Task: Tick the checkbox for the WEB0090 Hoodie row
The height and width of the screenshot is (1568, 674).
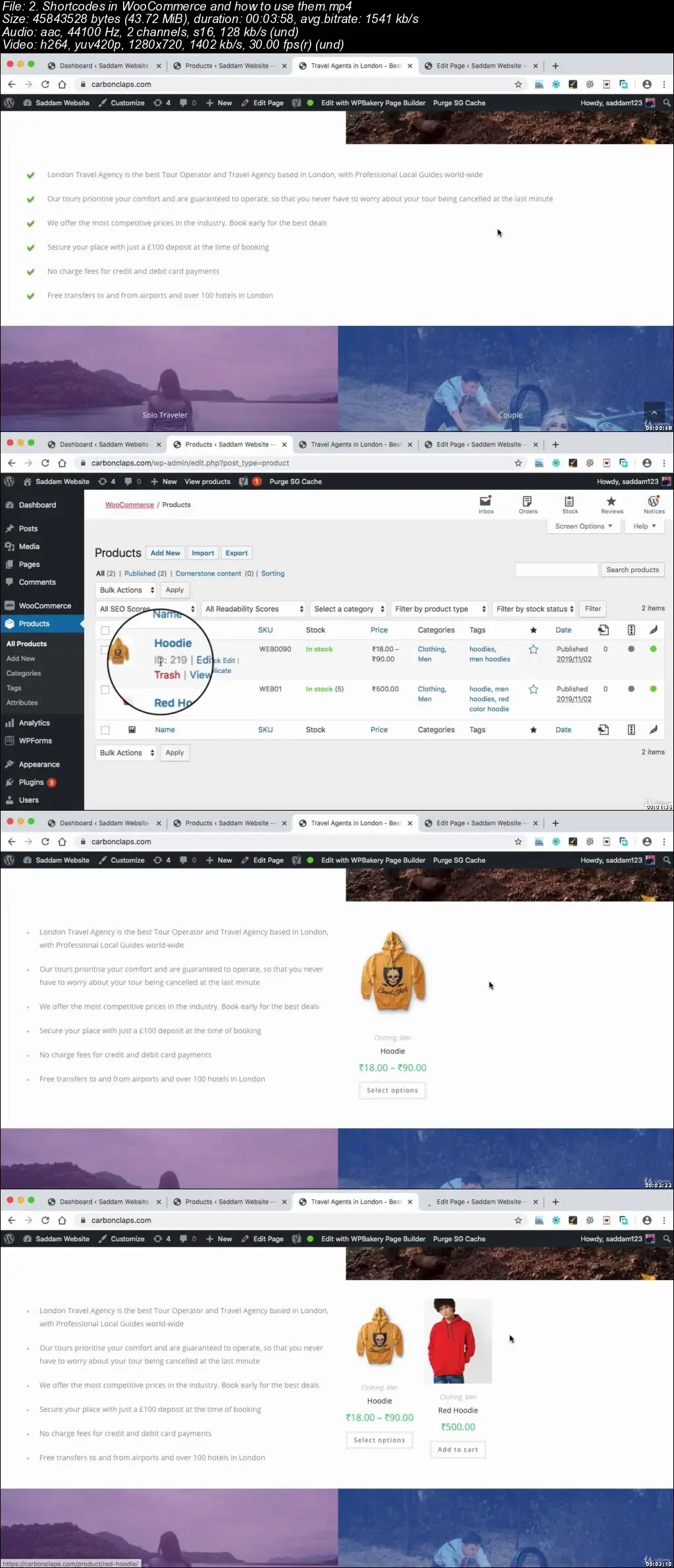Action: [x=104, y=650]
